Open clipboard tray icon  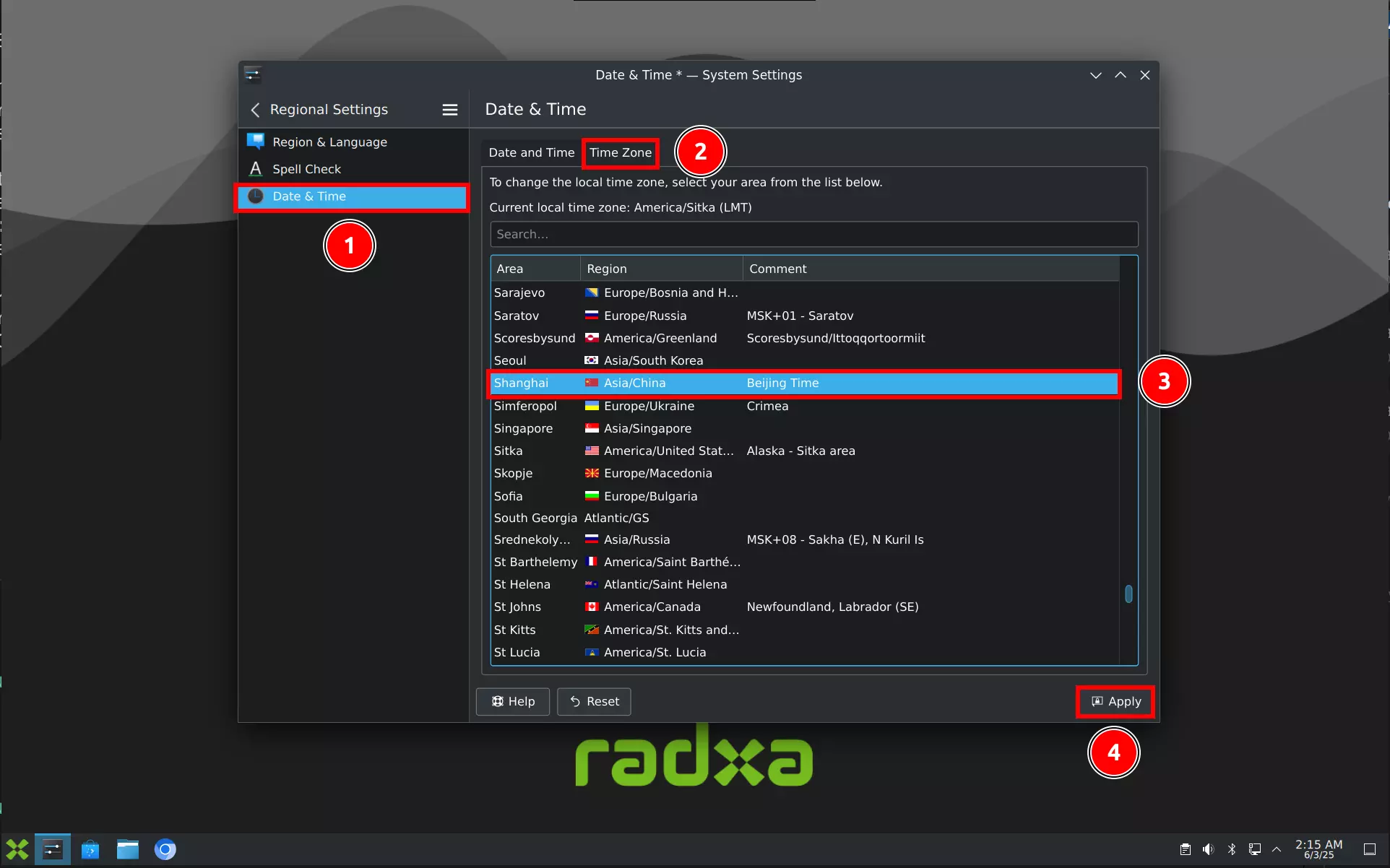pos(1186,849)
